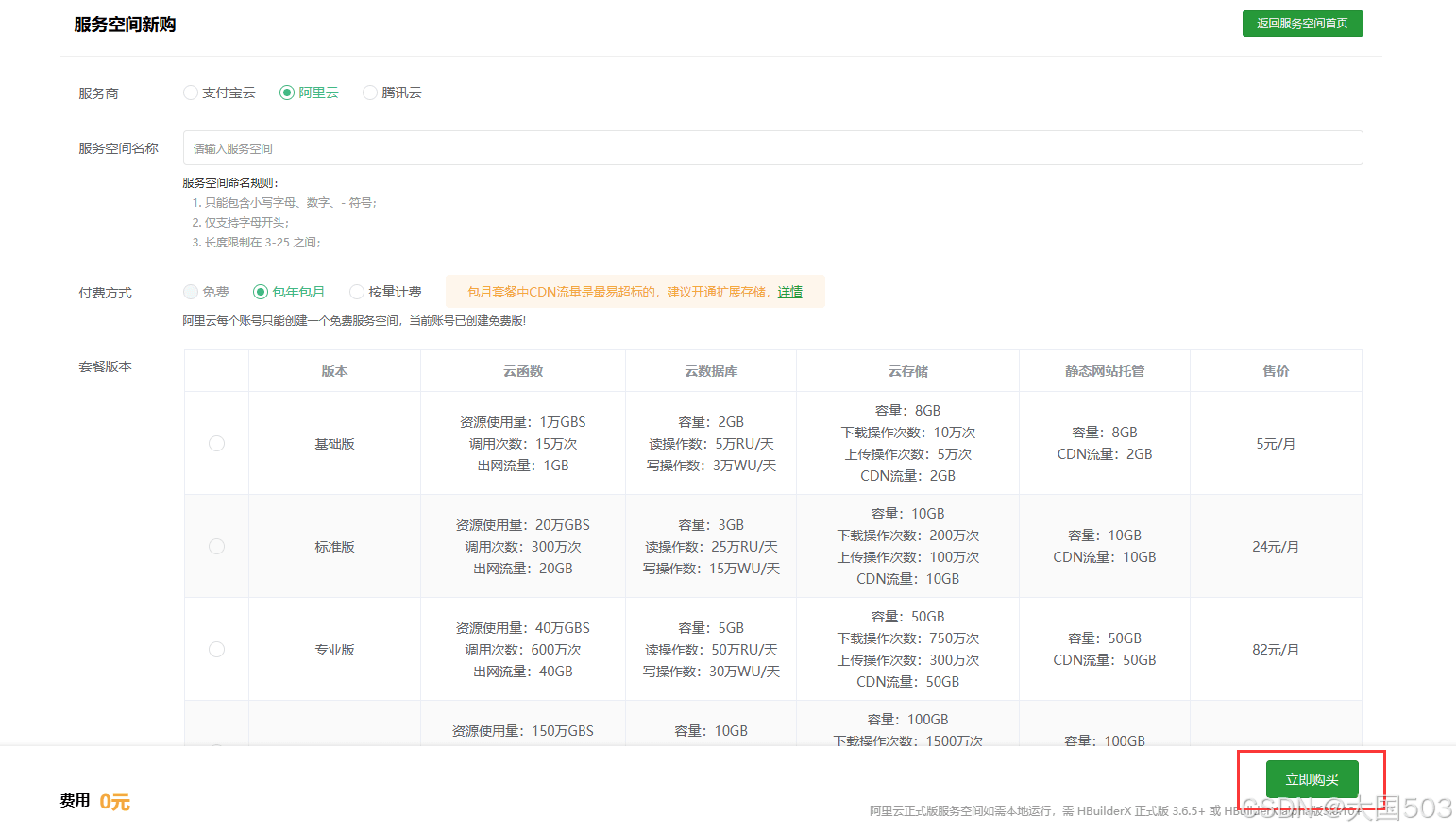This screenshot has height=833, width=1456.
Task: Choose the 包年包月 payment option
Action: (x=261, y=292)
